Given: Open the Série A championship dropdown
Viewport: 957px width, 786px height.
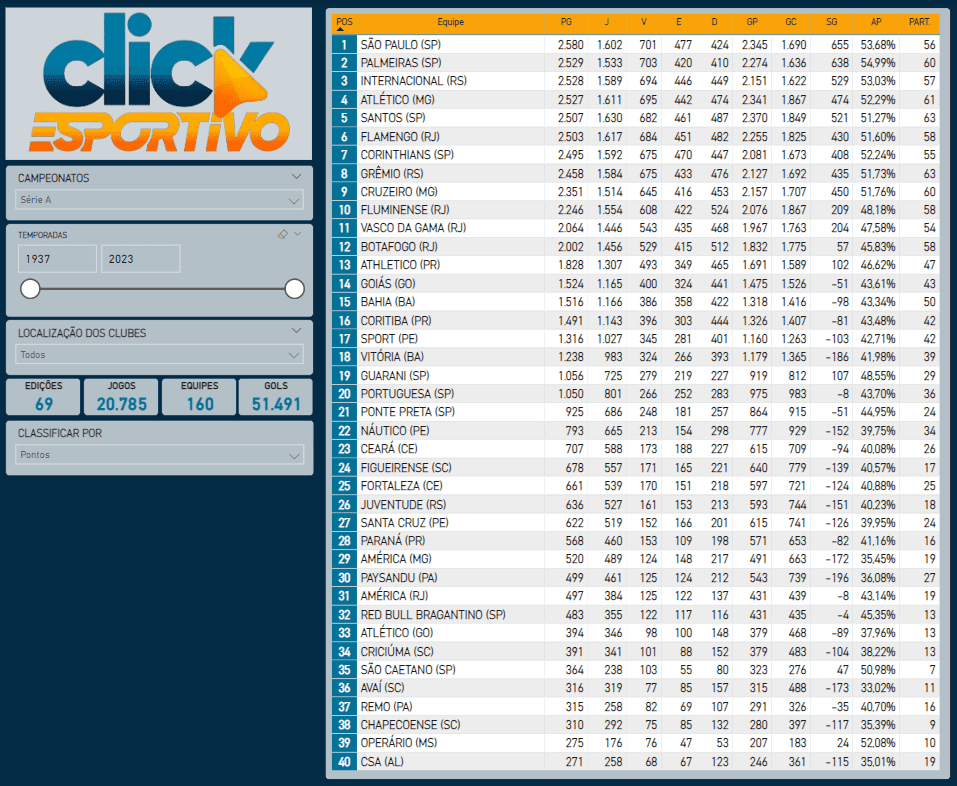Looking at the screenshot, I should (x=159, y=199).
